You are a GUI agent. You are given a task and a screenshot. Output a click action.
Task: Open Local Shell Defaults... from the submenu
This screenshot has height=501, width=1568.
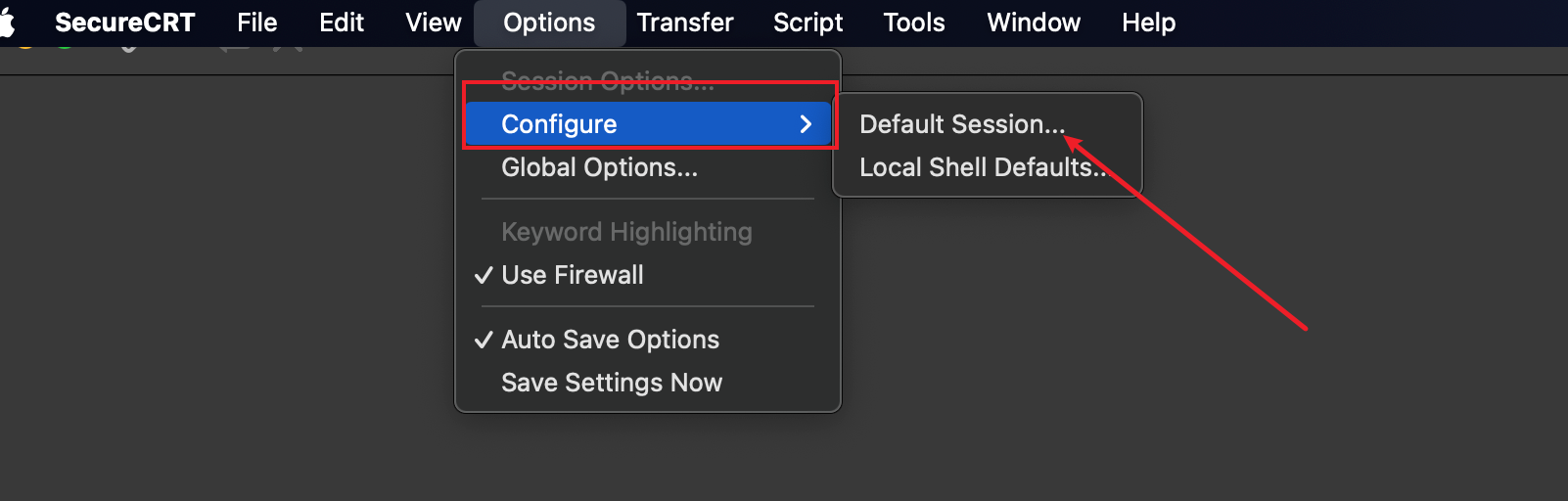[983, 167]
